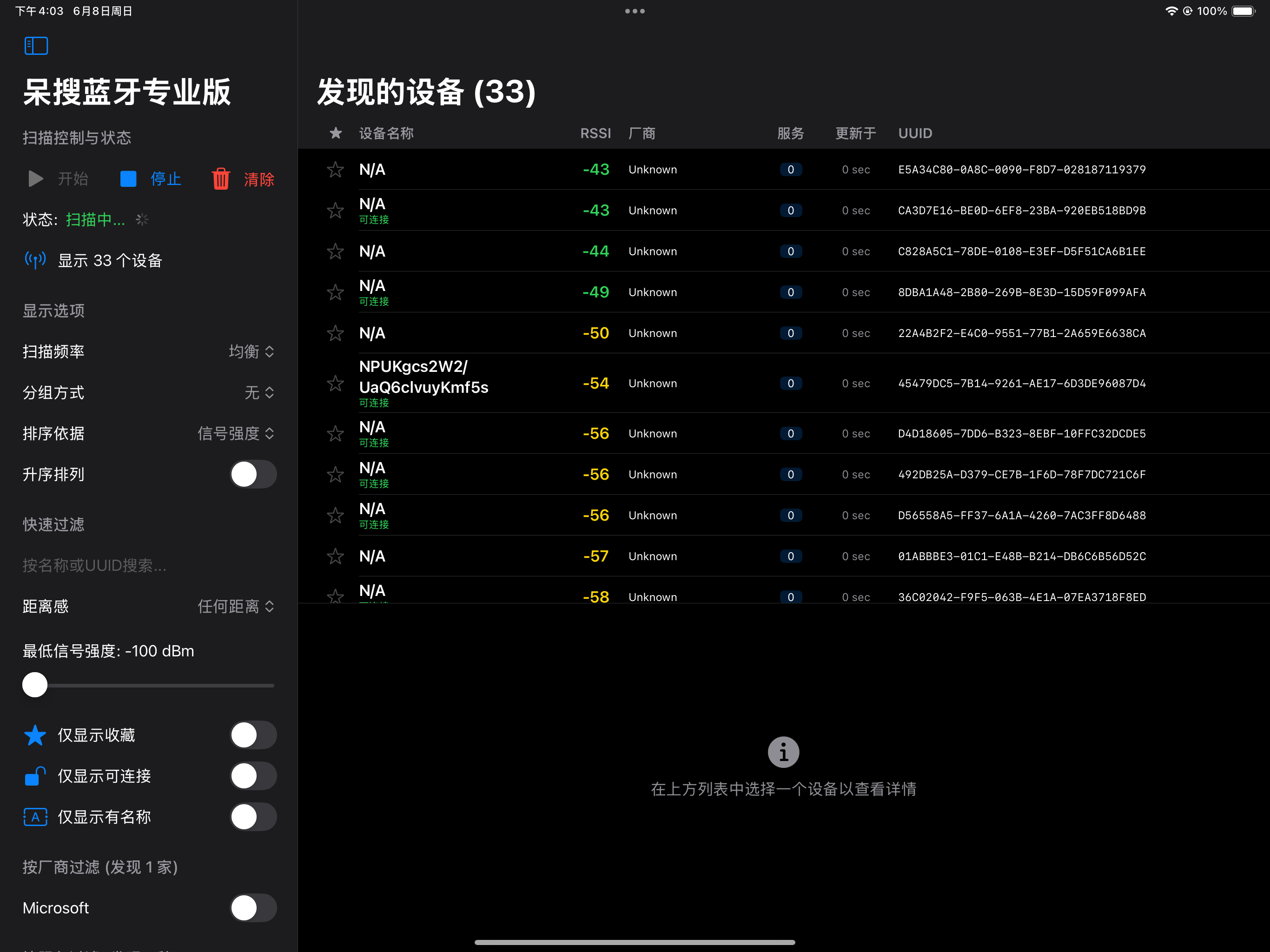Open 分组方式 dropdown showing 无
Screen dimensions: 1270x952
[259, 392]
